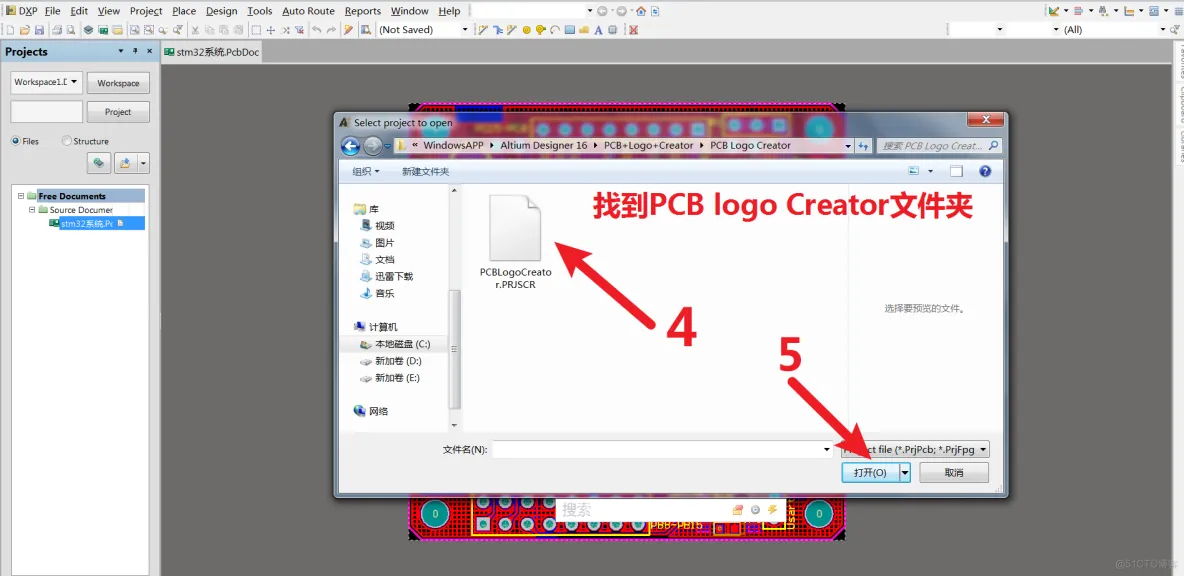
Task: Open the DXP menu
Action: point(21,11)
